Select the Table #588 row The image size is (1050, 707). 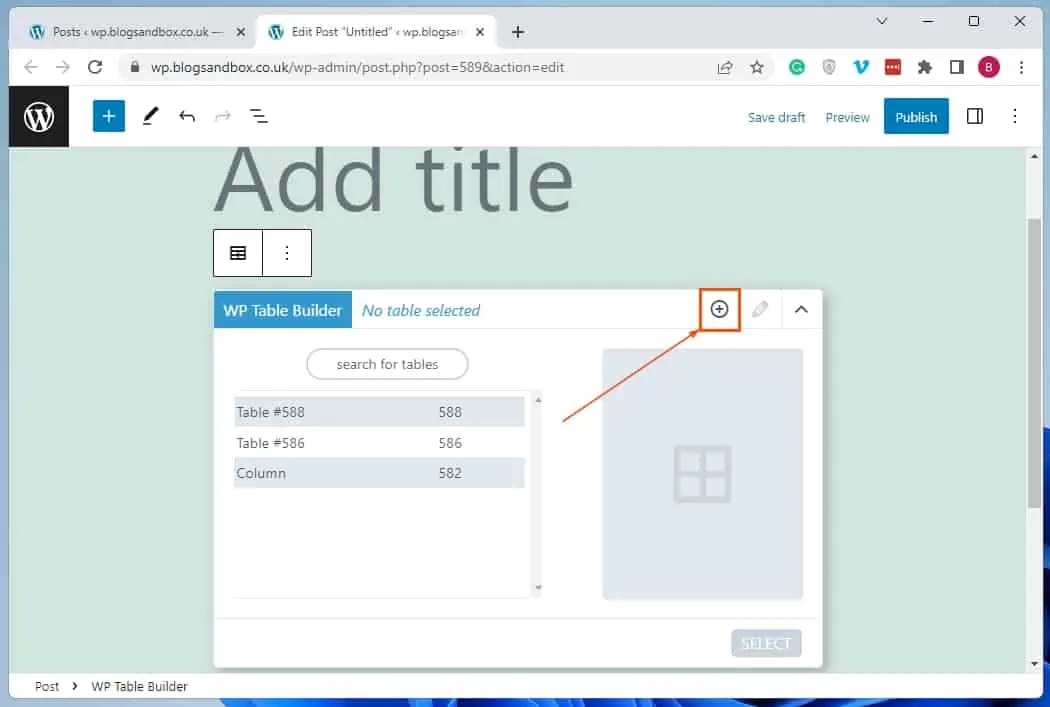pos(379,412)
